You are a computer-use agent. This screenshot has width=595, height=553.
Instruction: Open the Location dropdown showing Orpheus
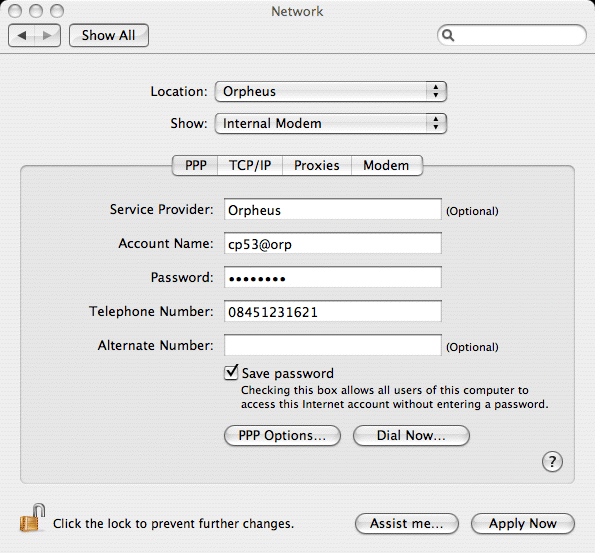(331, 91)
